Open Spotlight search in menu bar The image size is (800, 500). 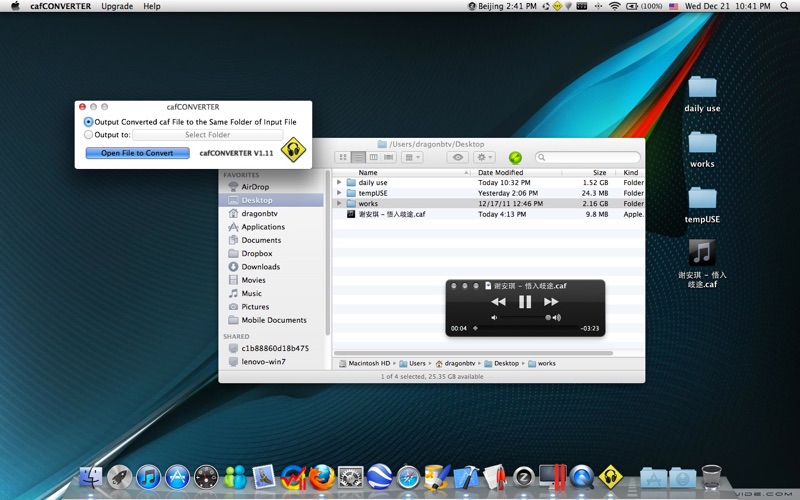pos(784,6)
